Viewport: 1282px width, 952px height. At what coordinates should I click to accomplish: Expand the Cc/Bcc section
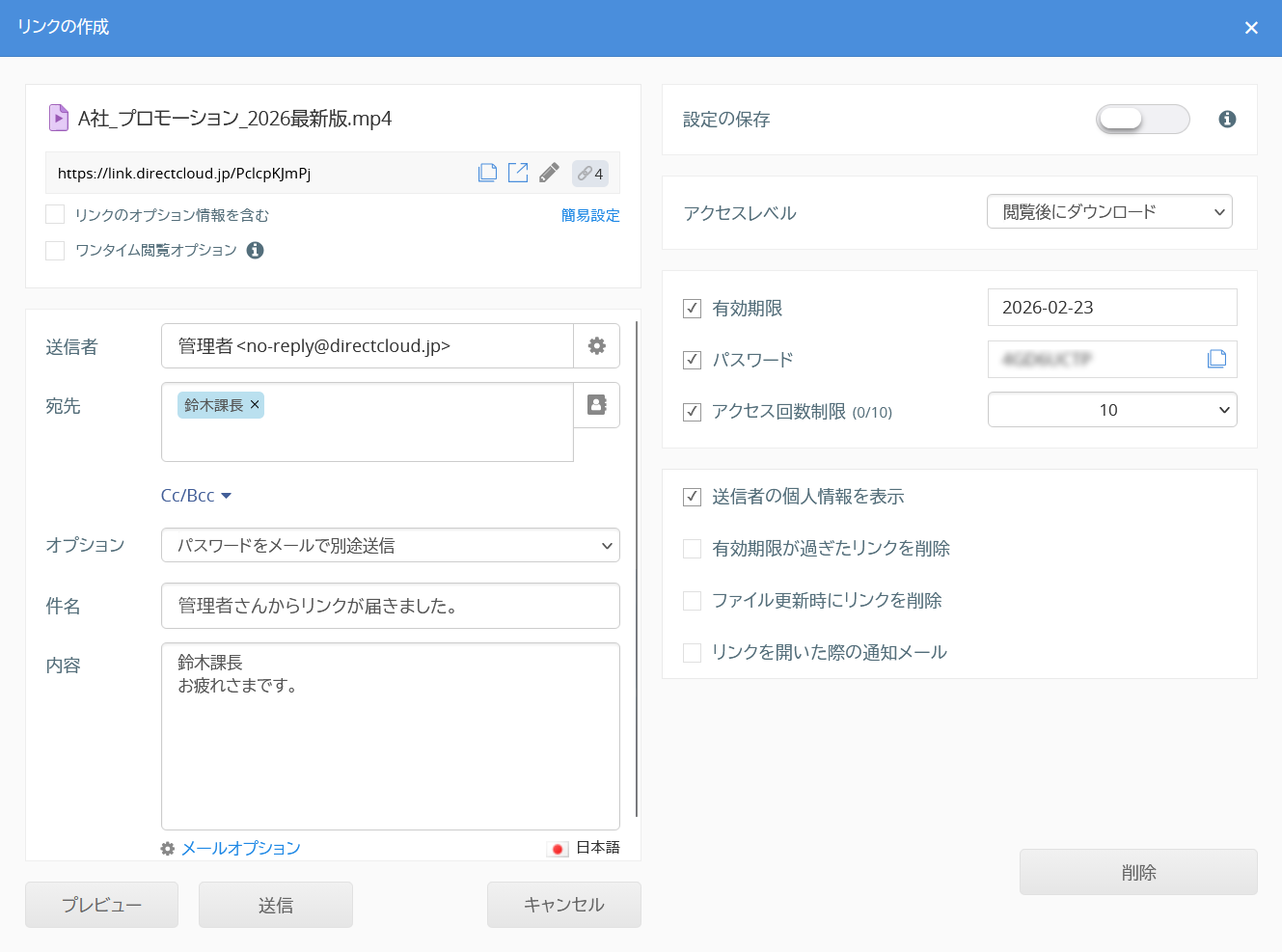click(x=196, y=496)
